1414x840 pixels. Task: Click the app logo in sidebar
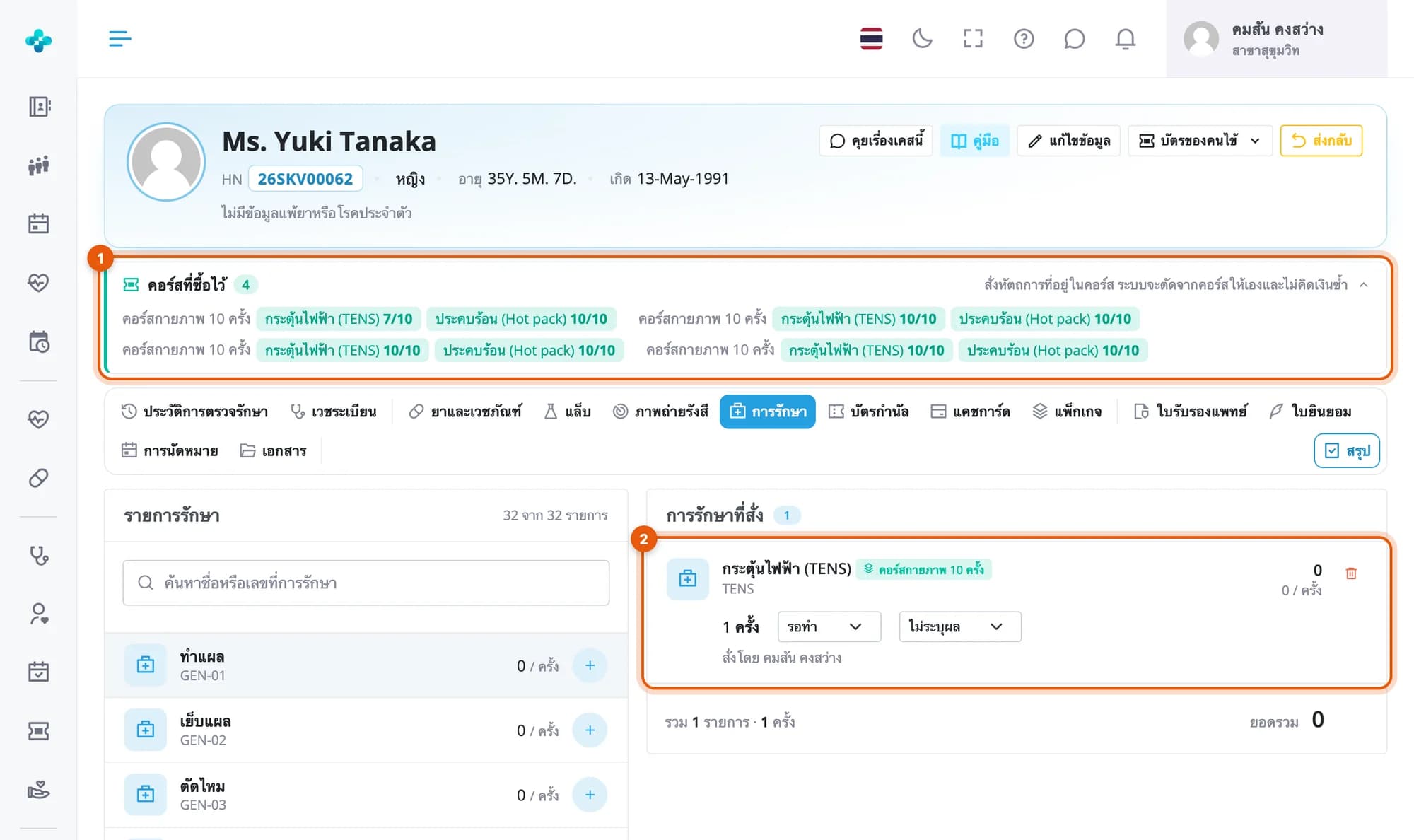[x=38, y=40]
